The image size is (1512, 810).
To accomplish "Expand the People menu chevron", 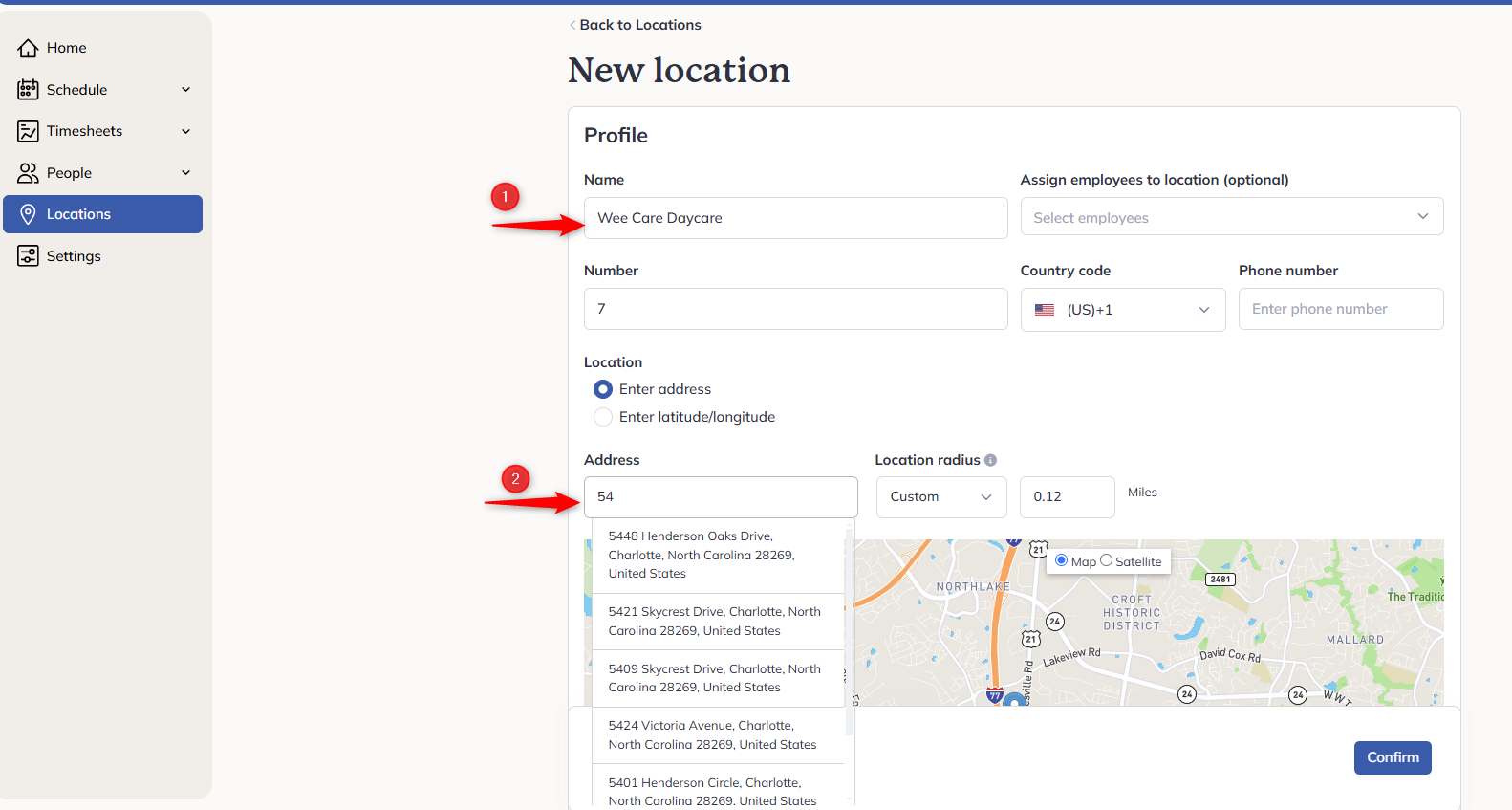I will click(186, 173).
